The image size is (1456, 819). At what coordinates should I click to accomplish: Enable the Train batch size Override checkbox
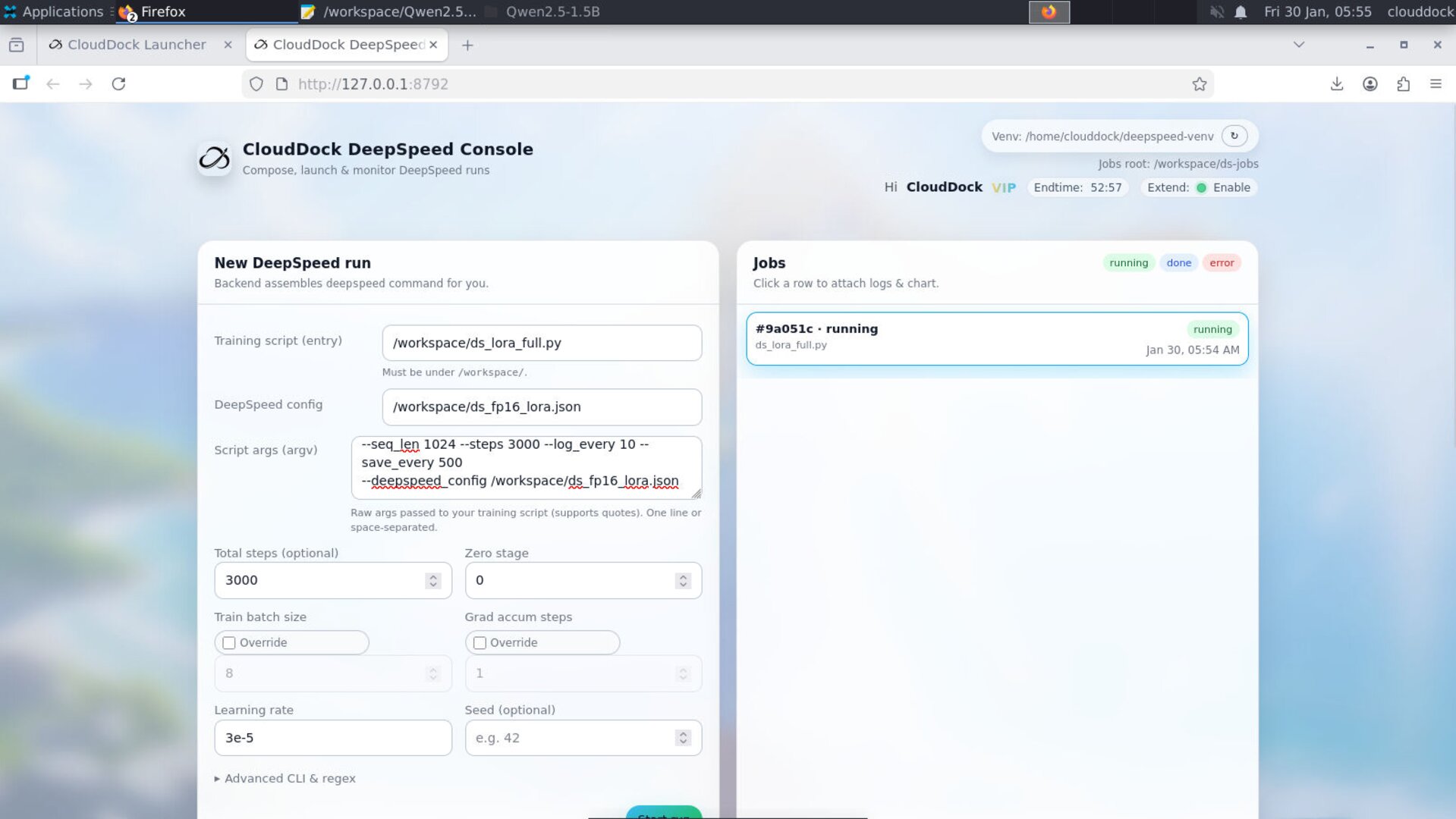(x=229, y=643)
